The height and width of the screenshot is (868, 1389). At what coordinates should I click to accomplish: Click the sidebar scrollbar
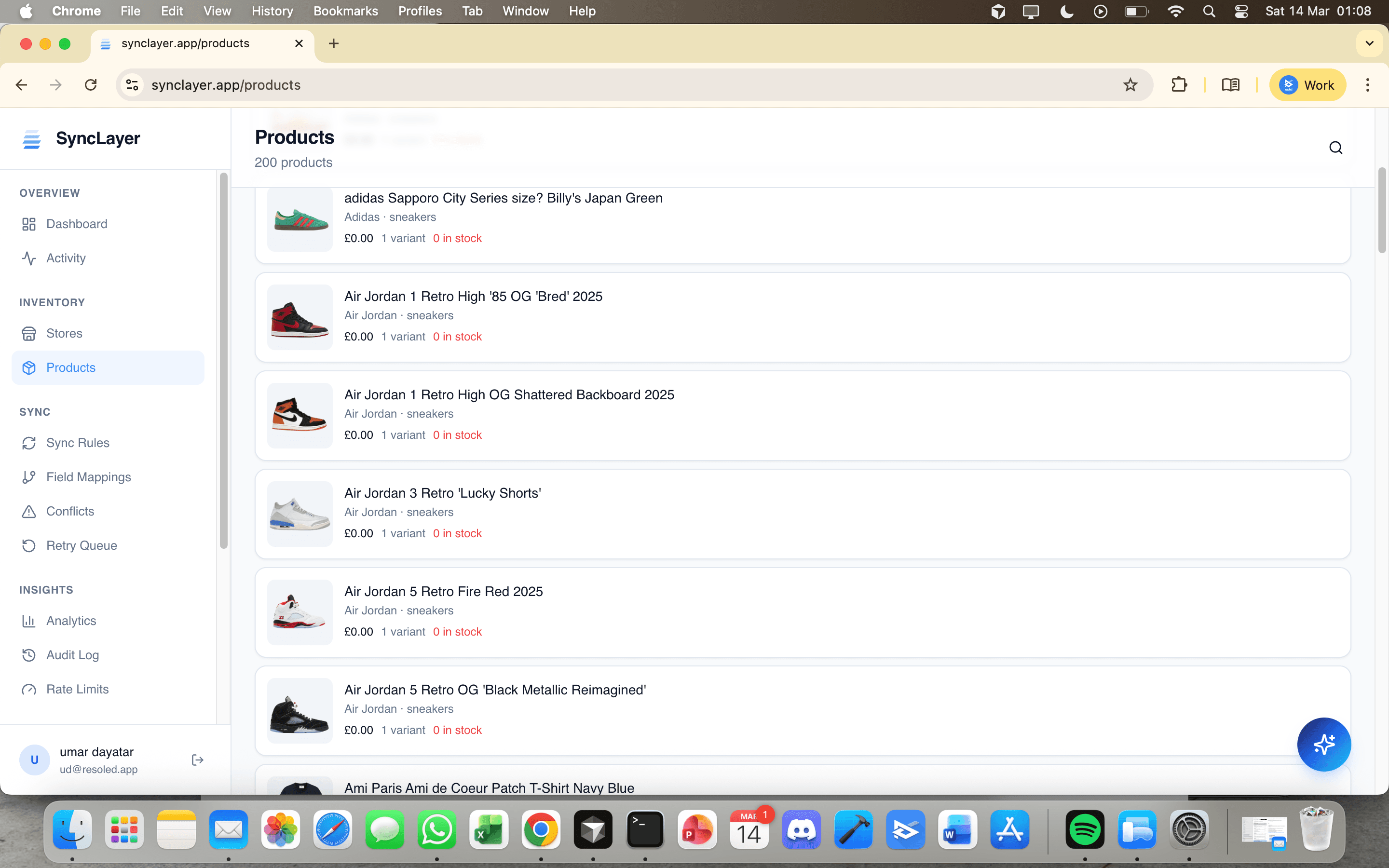coord(223,361)
